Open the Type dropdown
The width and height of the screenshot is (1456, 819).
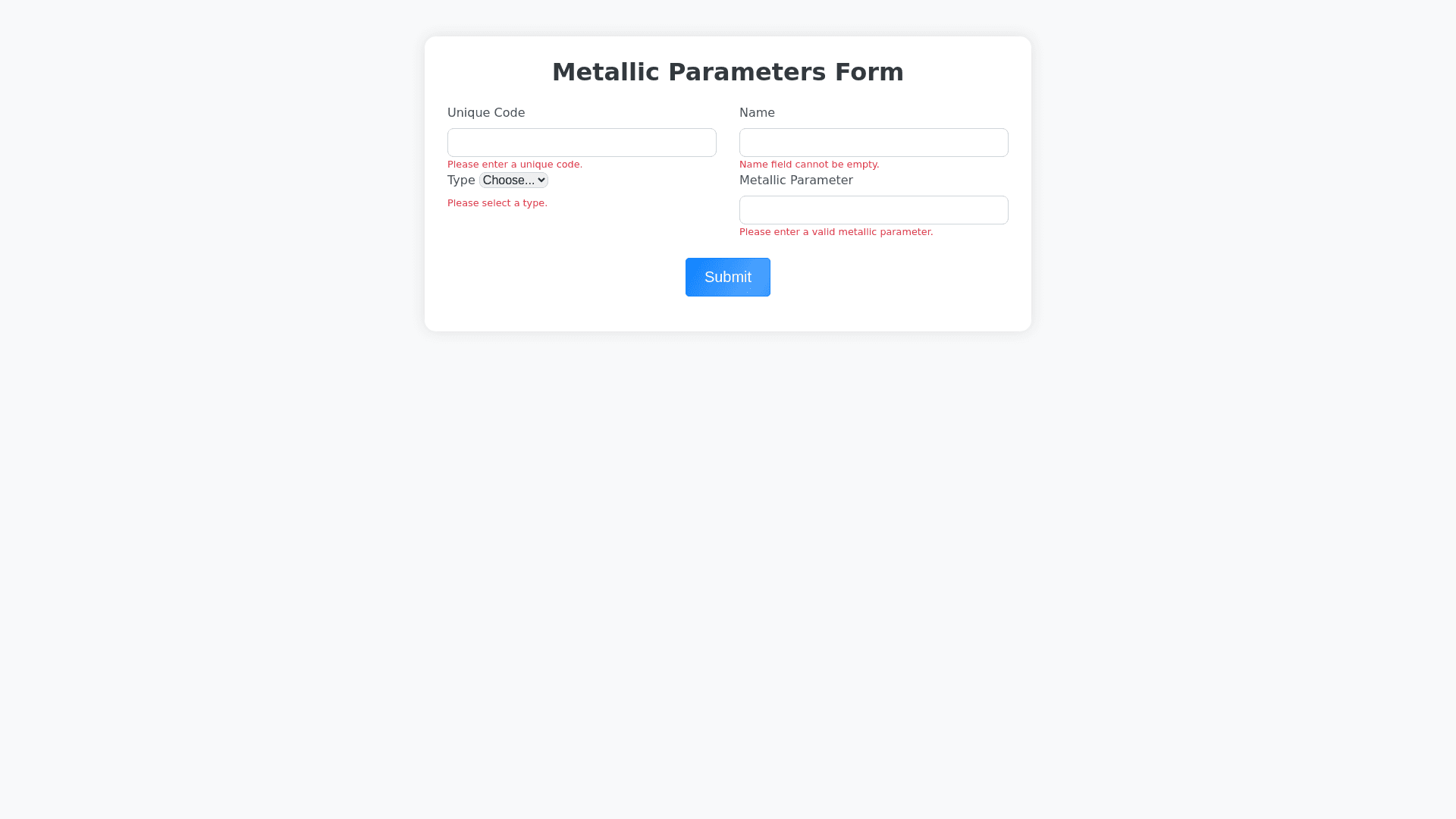point(513,180)
